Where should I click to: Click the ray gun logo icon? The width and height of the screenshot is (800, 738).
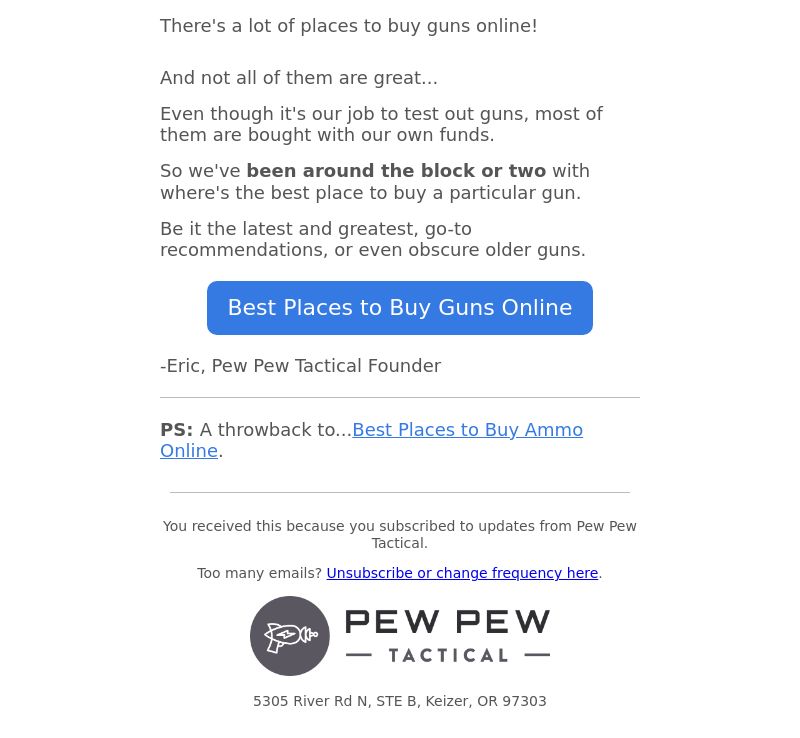[x=290, y=636]
